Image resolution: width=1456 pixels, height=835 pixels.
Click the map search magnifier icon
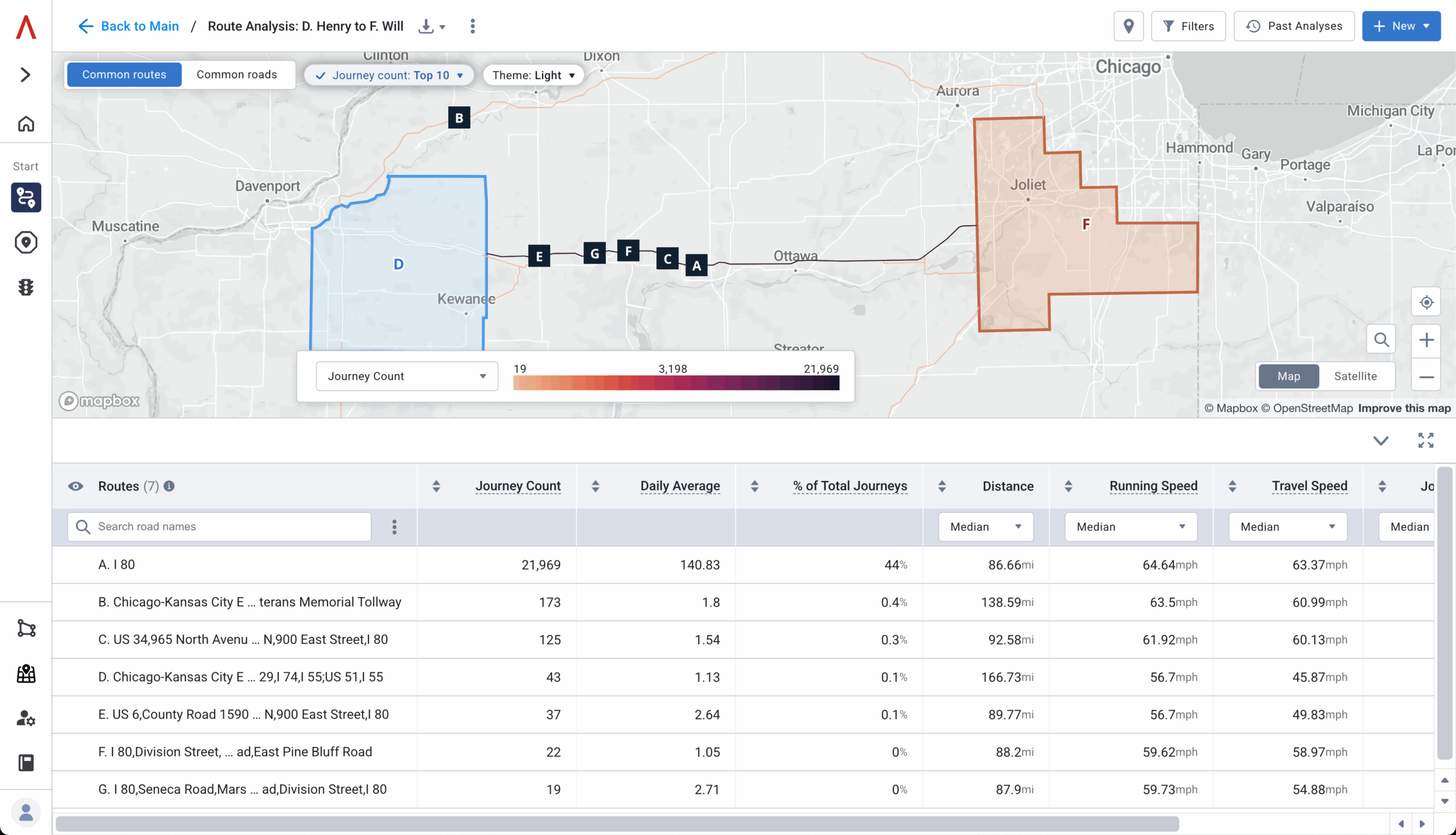point(1381,340)
